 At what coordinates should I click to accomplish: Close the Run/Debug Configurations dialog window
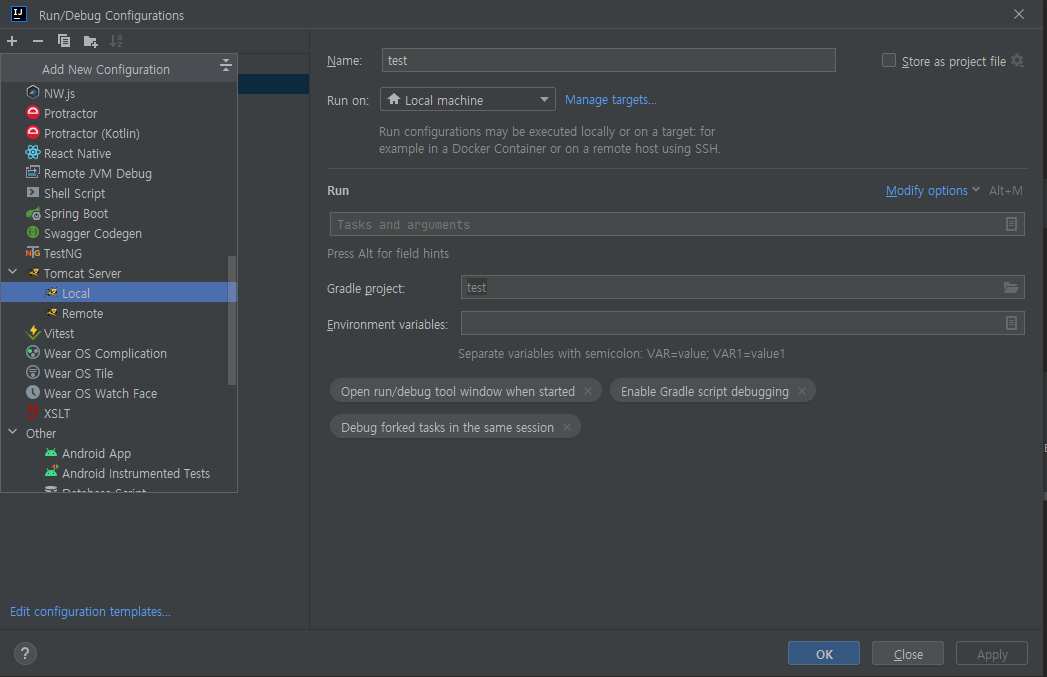coord(1018,14)
